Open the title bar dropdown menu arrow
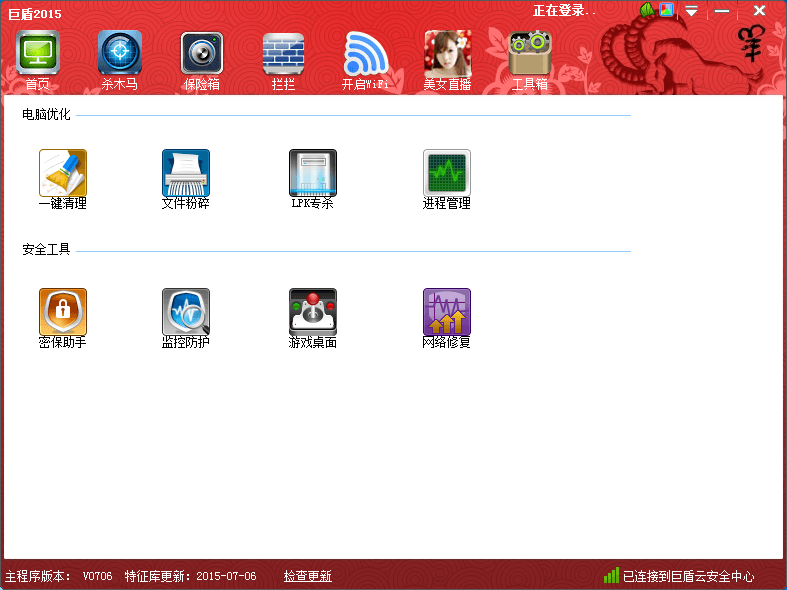Viewport: 787px width, 590px height. [x=692, y=11]
